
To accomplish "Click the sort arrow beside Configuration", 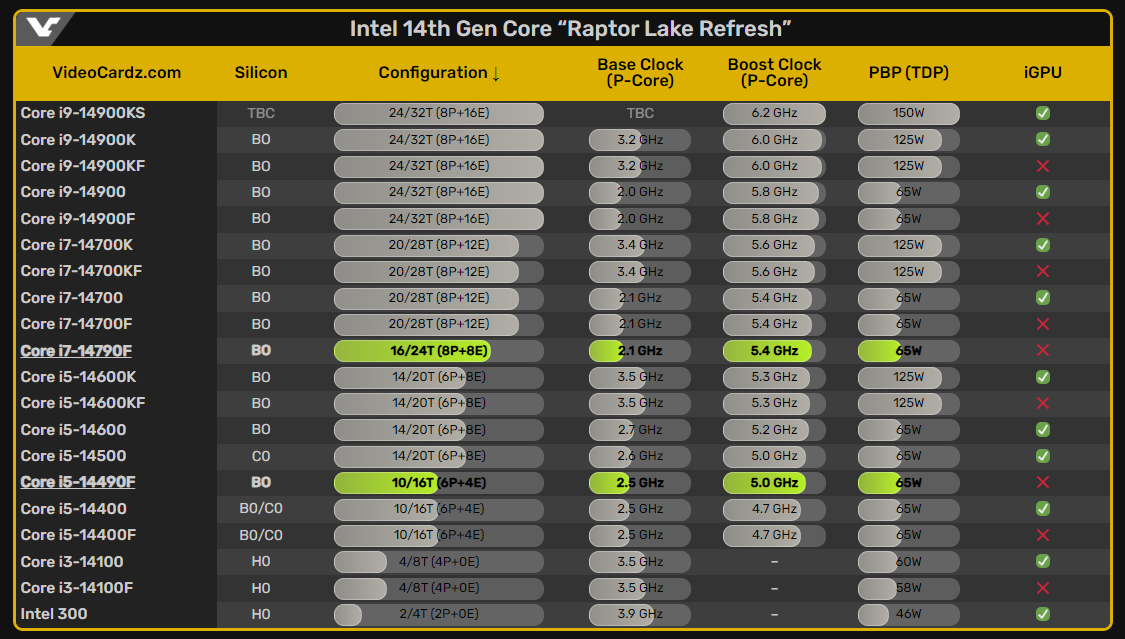I will 496,73.
